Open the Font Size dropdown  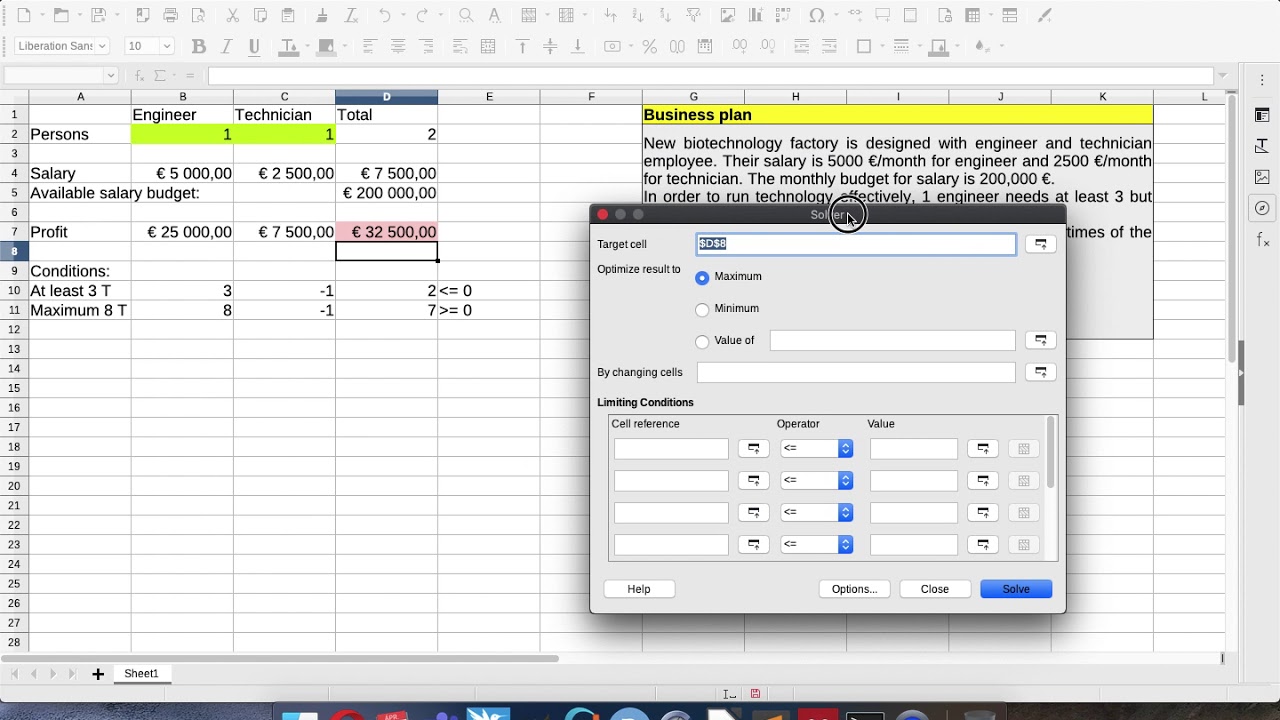coord(167,46)
